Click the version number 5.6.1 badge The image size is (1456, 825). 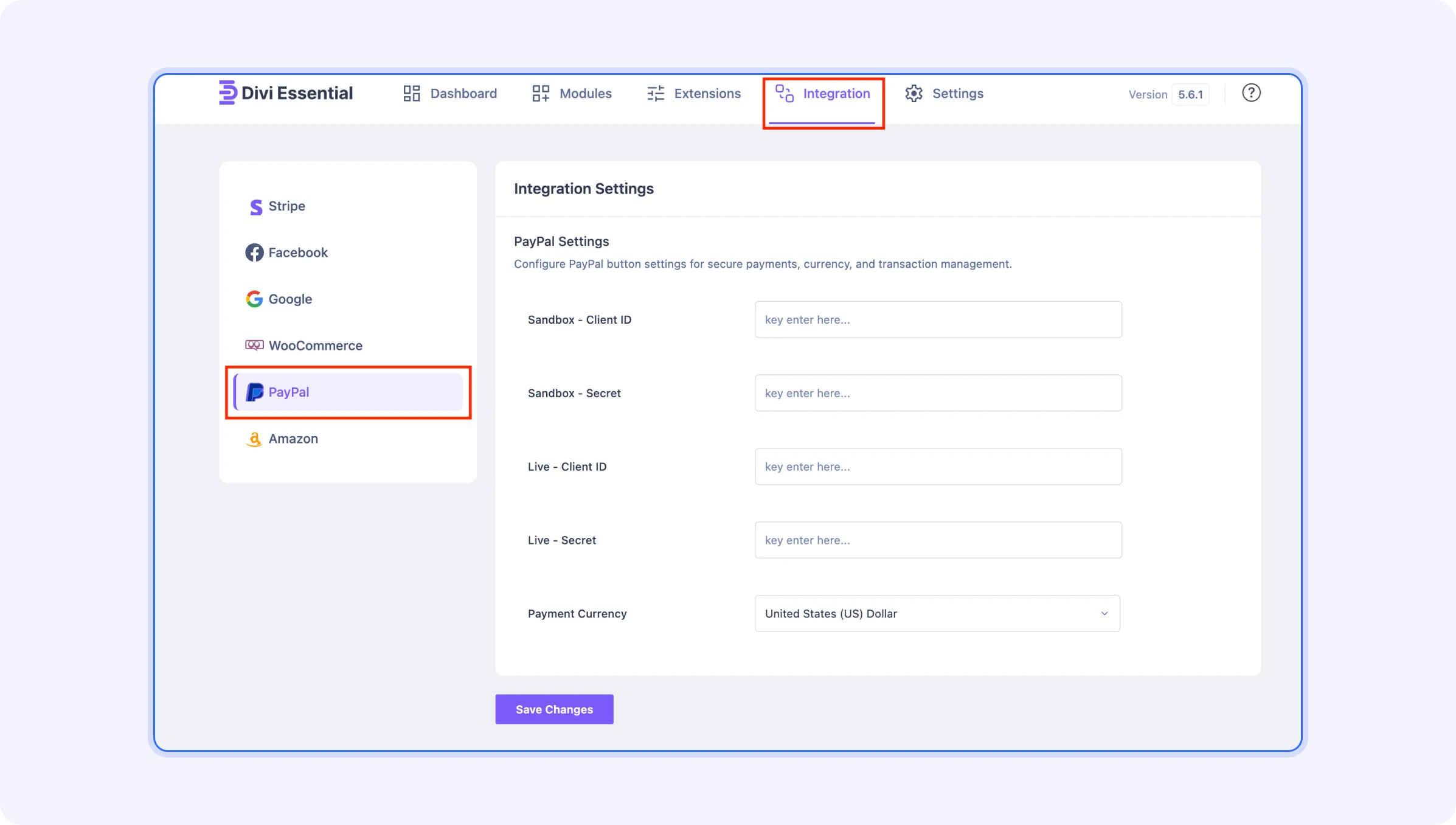pos(1190,94)
